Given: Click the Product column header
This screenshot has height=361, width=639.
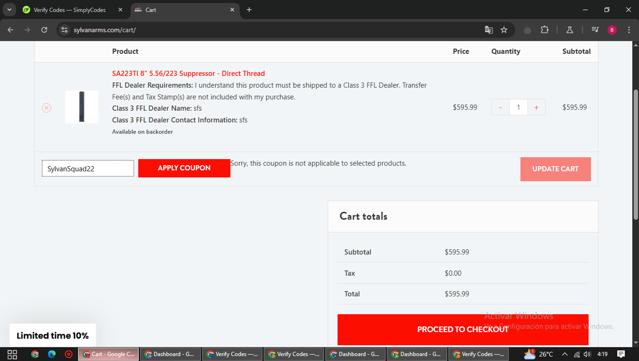Looking at the screenshot, I should click(125, 51).
